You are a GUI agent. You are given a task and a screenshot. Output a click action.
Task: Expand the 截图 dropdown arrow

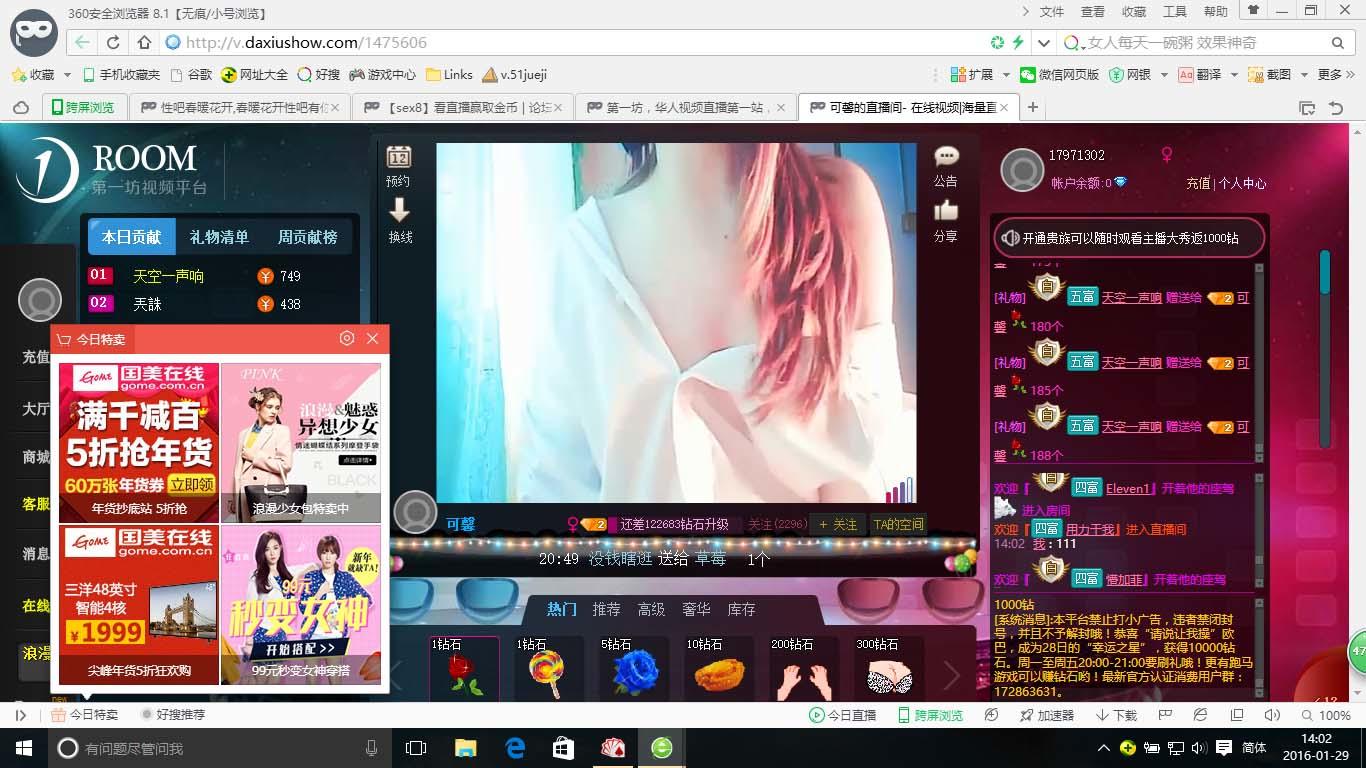coord(1303,75)
